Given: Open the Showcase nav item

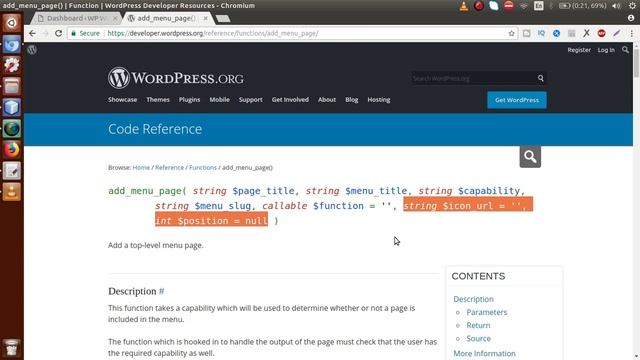Looking at the screenshot, I should (x=122, y=100).
